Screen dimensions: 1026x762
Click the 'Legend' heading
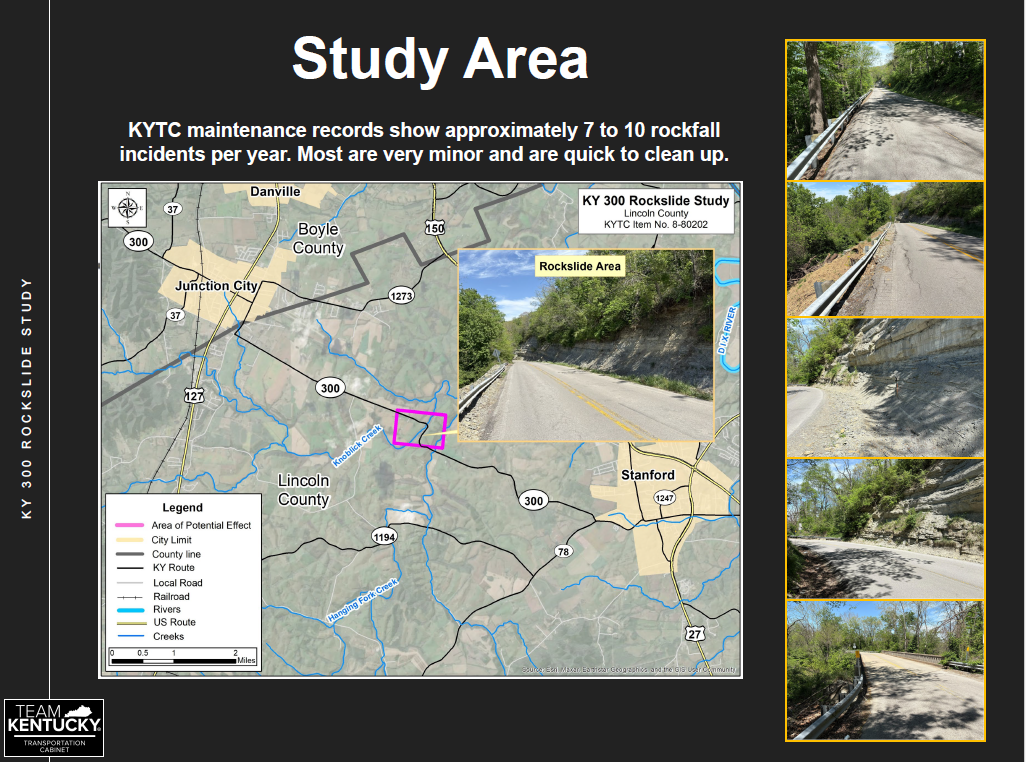click(x=183, y=508)
